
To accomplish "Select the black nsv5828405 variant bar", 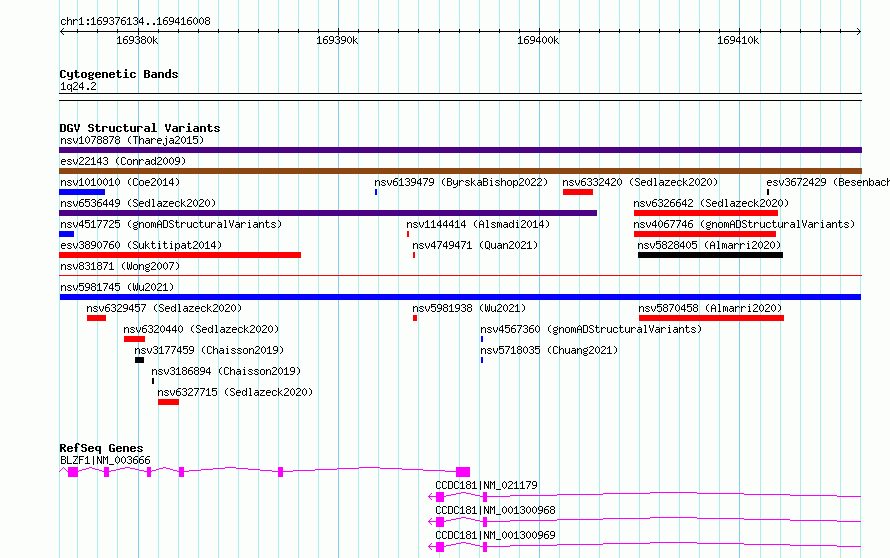I will point(710,255).
